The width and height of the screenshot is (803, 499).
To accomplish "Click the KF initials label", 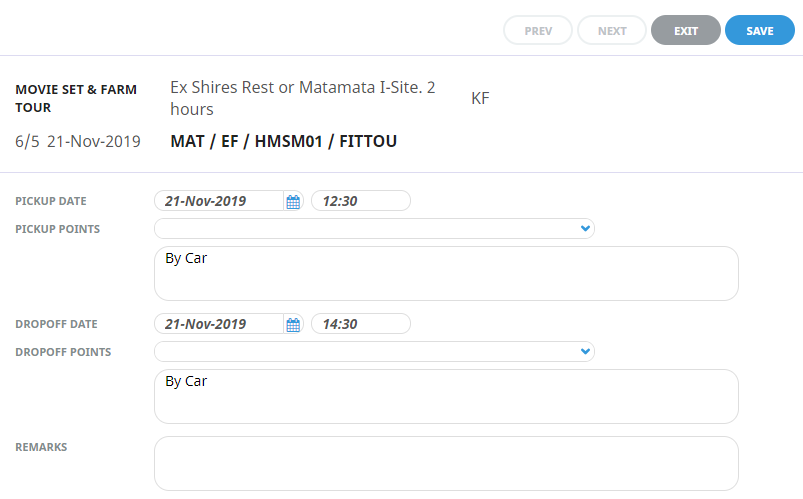I will (480, 98).
